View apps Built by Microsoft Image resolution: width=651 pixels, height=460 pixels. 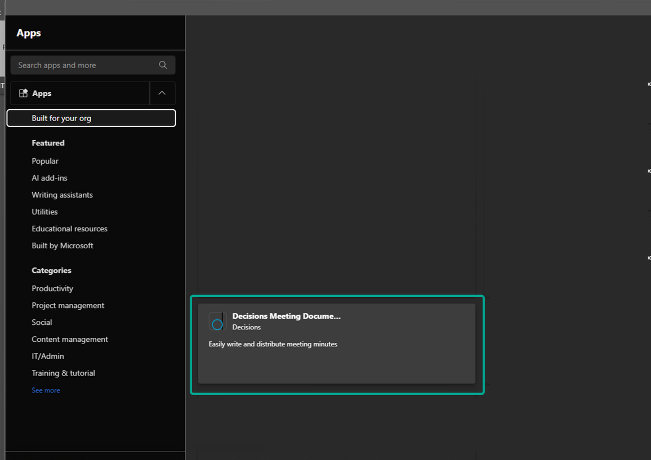point(62,246)
